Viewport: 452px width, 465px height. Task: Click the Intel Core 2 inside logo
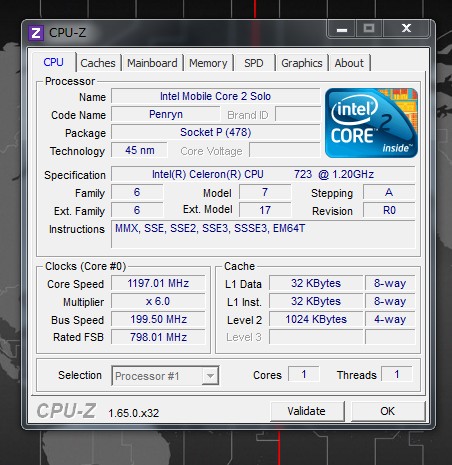[371, 123]
